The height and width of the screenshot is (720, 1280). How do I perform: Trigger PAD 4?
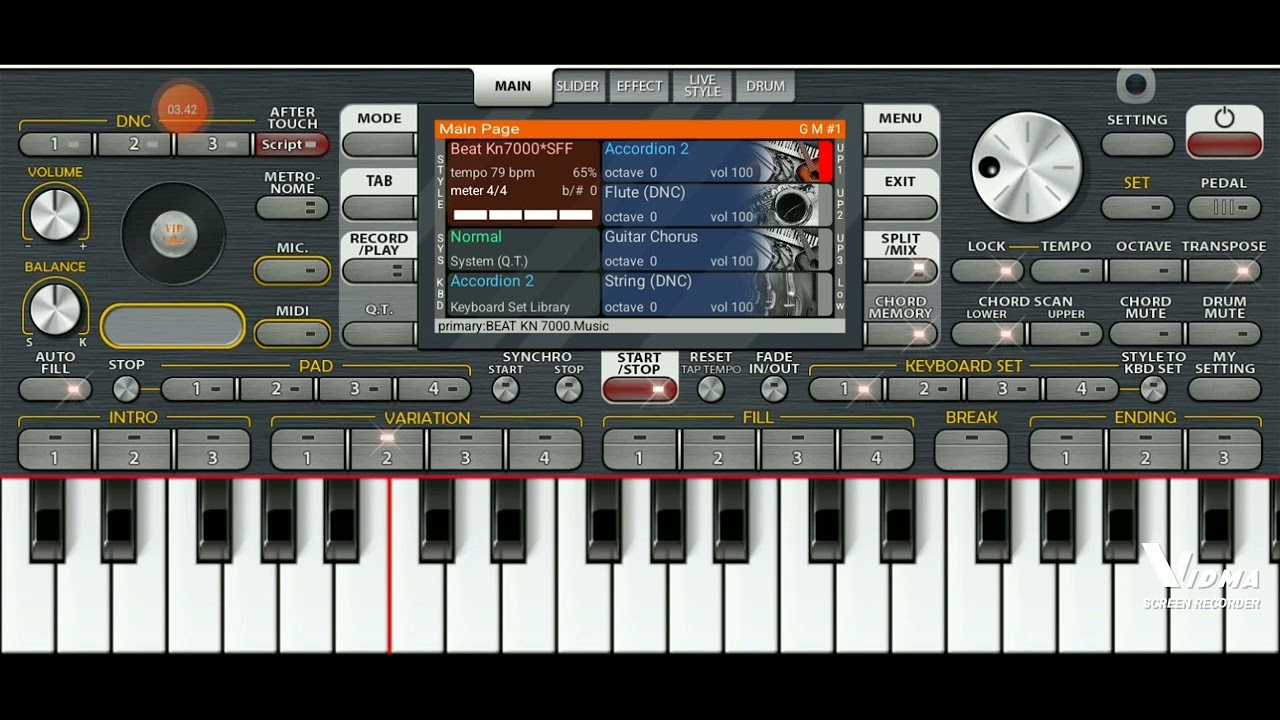(435, 389)
